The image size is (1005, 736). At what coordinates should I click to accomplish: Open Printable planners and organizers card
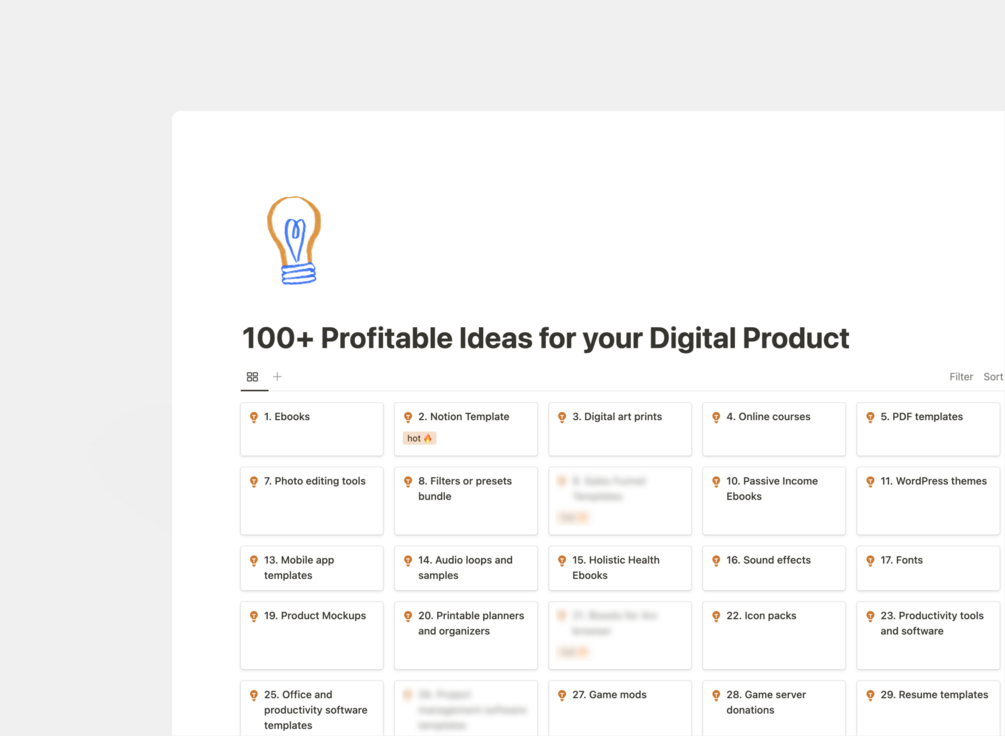point(466,634)
